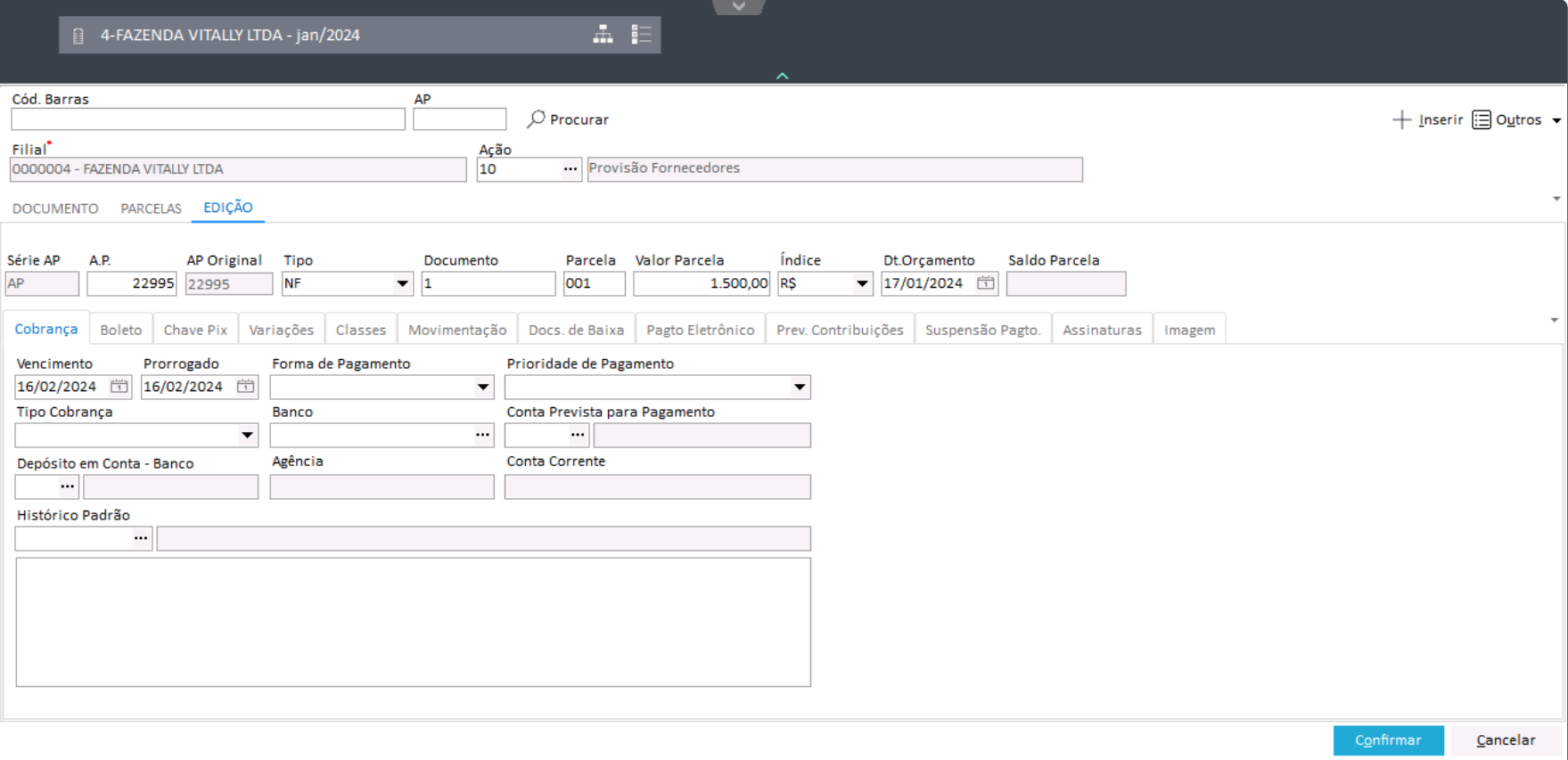Screen dimensions: 1568x760
Task: Switch to the PARCELAS tab
Action: 151,208
